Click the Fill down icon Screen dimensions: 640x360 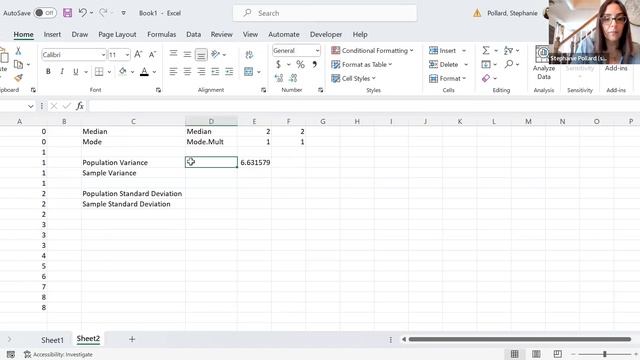click(x=486, y=64)
